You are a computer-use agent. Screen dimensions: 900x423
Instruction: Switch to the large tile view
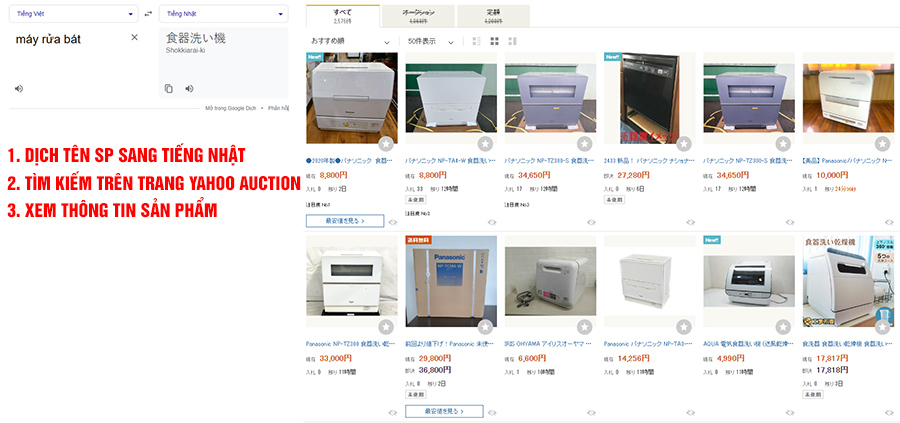[513, 41]
